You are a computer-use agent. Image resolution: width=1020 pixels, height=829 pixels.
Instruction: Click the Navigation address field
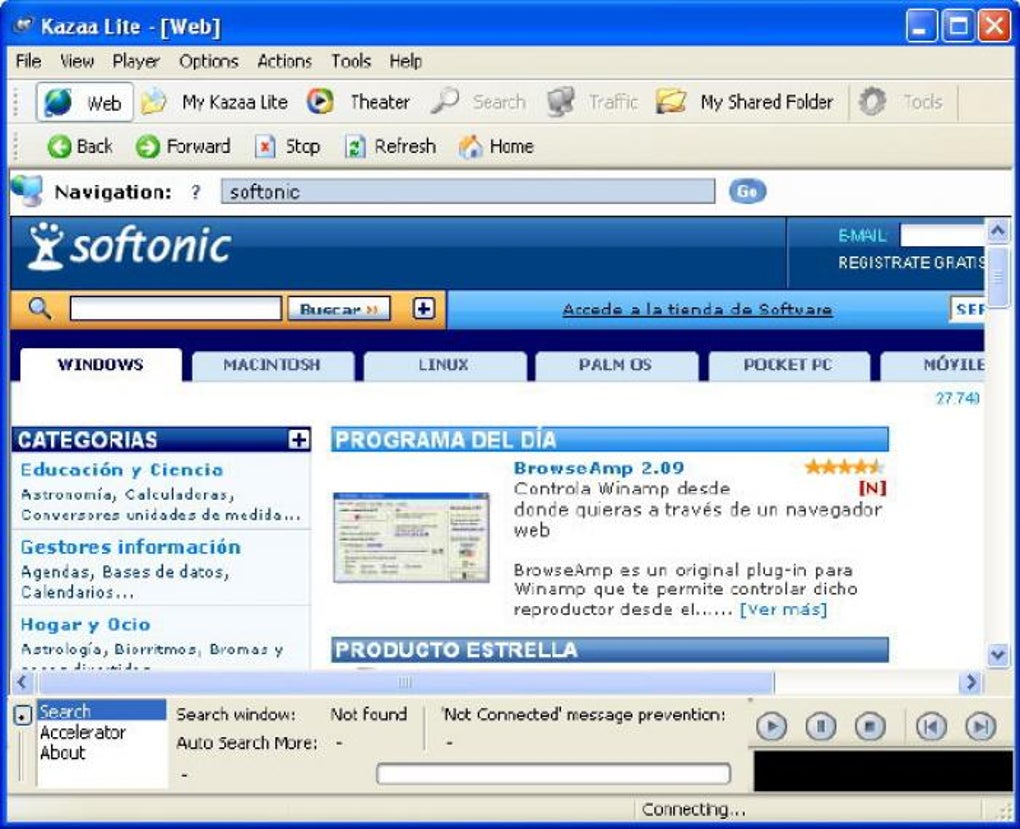click(468, 192)
